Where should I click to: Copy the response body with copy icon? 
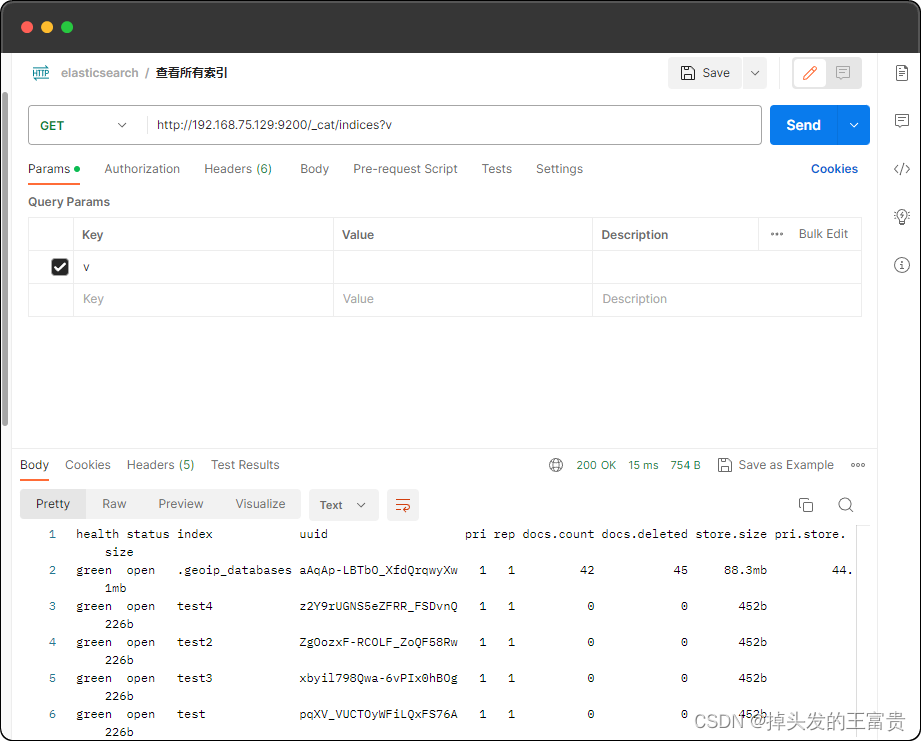pos(806,505)
